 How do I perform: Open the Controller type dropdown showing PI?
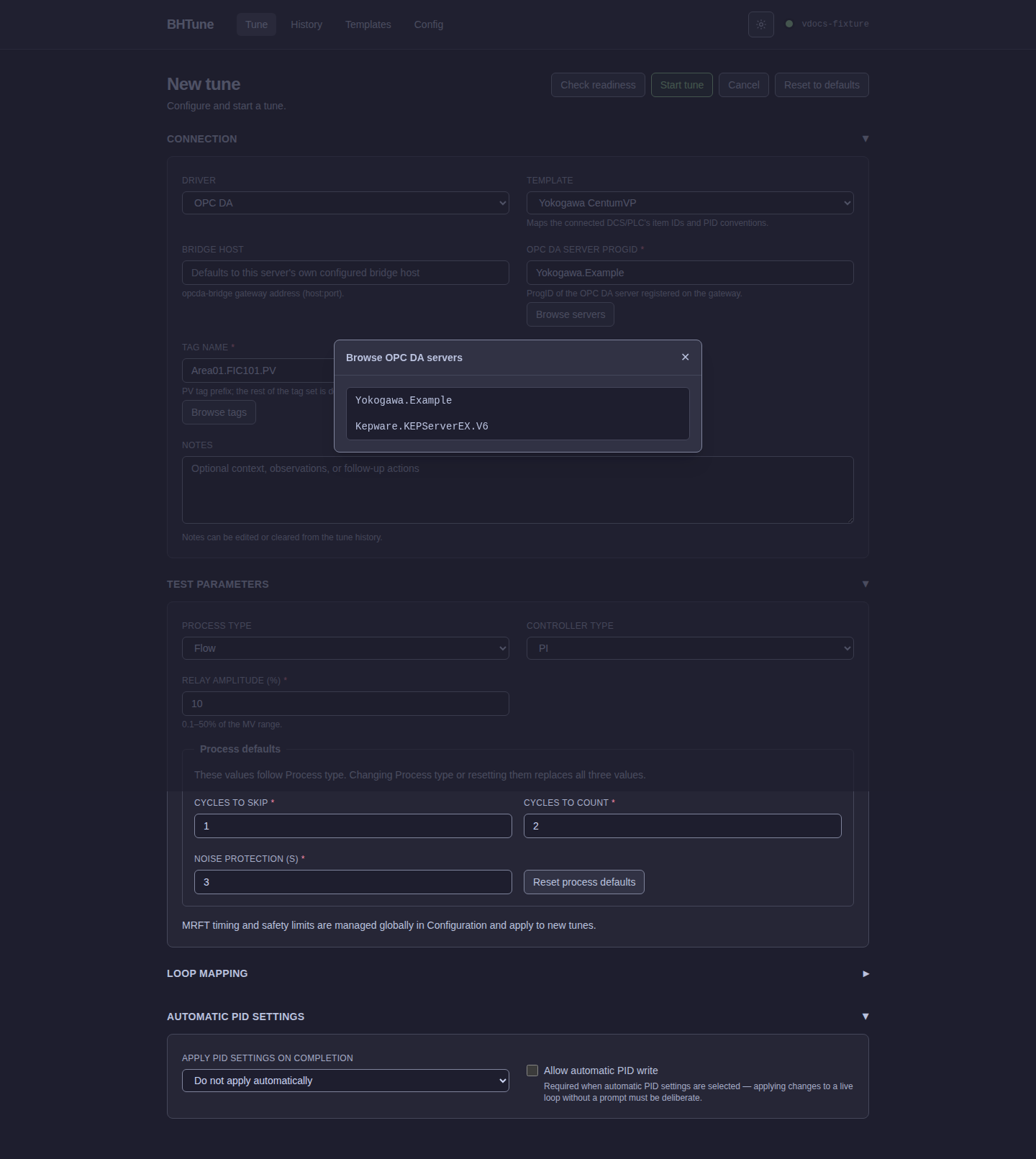690,648
